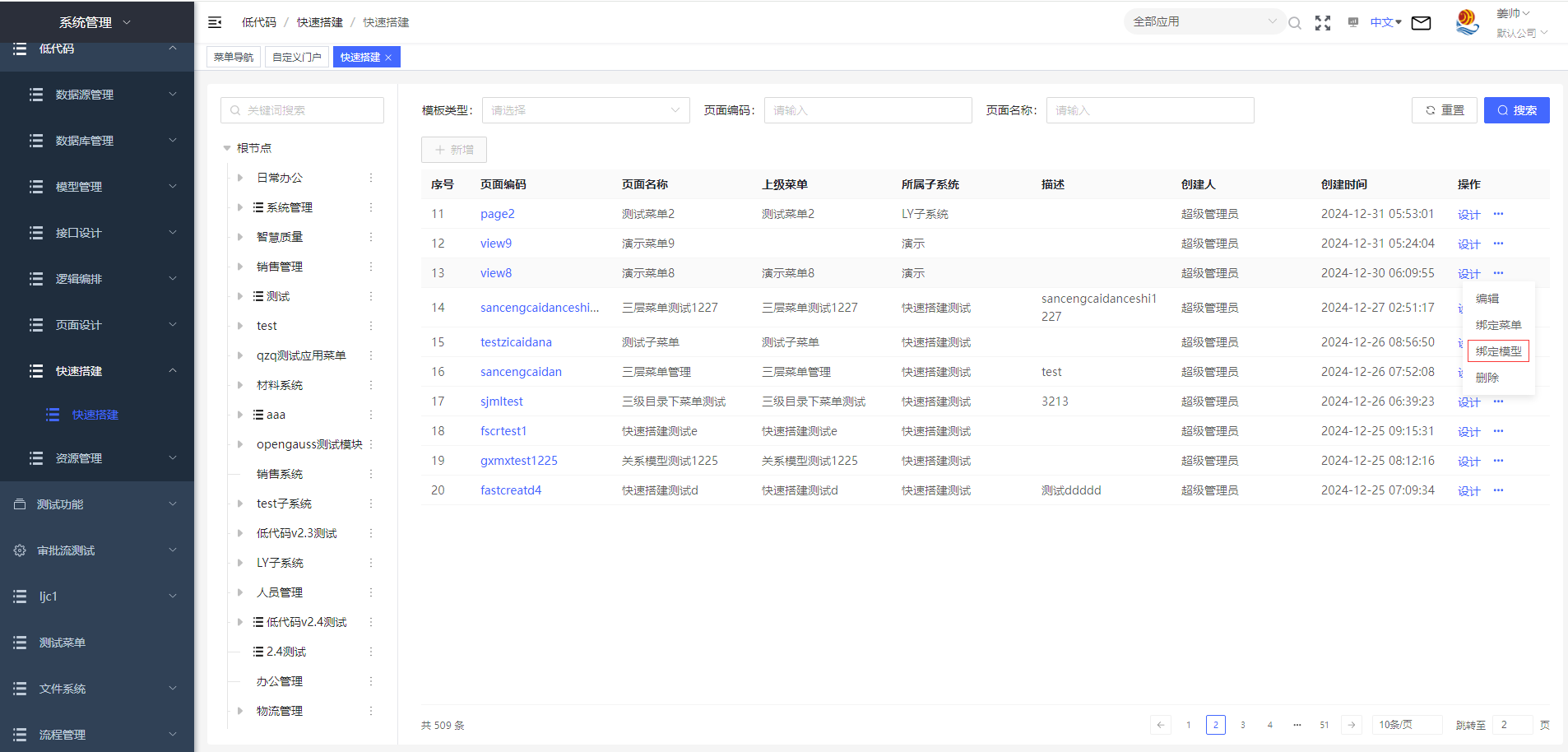Open the 姜帅 user menu
1568x752 pixels.
click(1512, 13)
